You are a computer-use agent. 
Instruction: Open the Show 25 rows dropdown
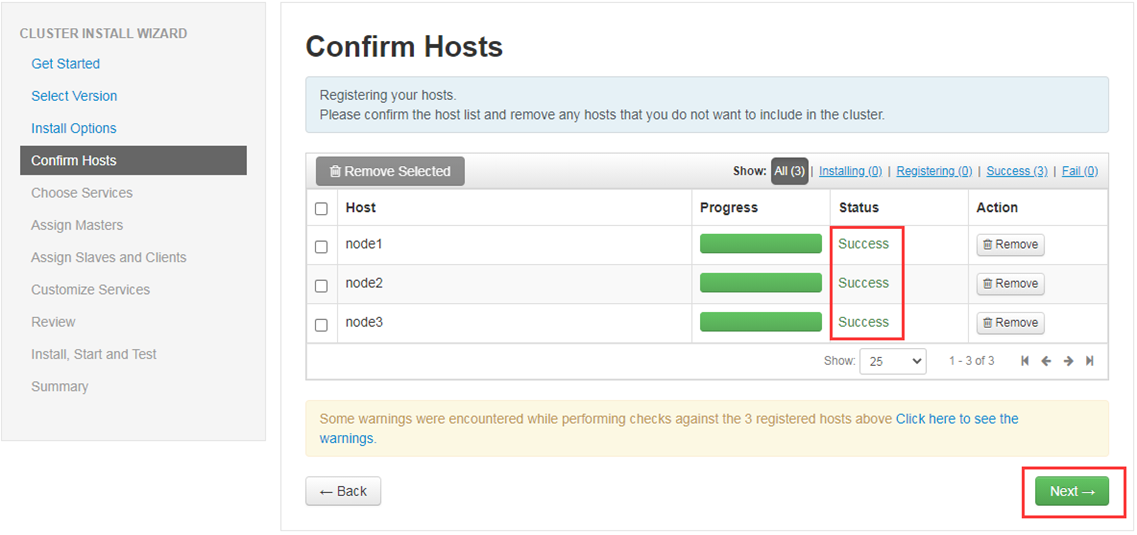[x=893, y=361]
